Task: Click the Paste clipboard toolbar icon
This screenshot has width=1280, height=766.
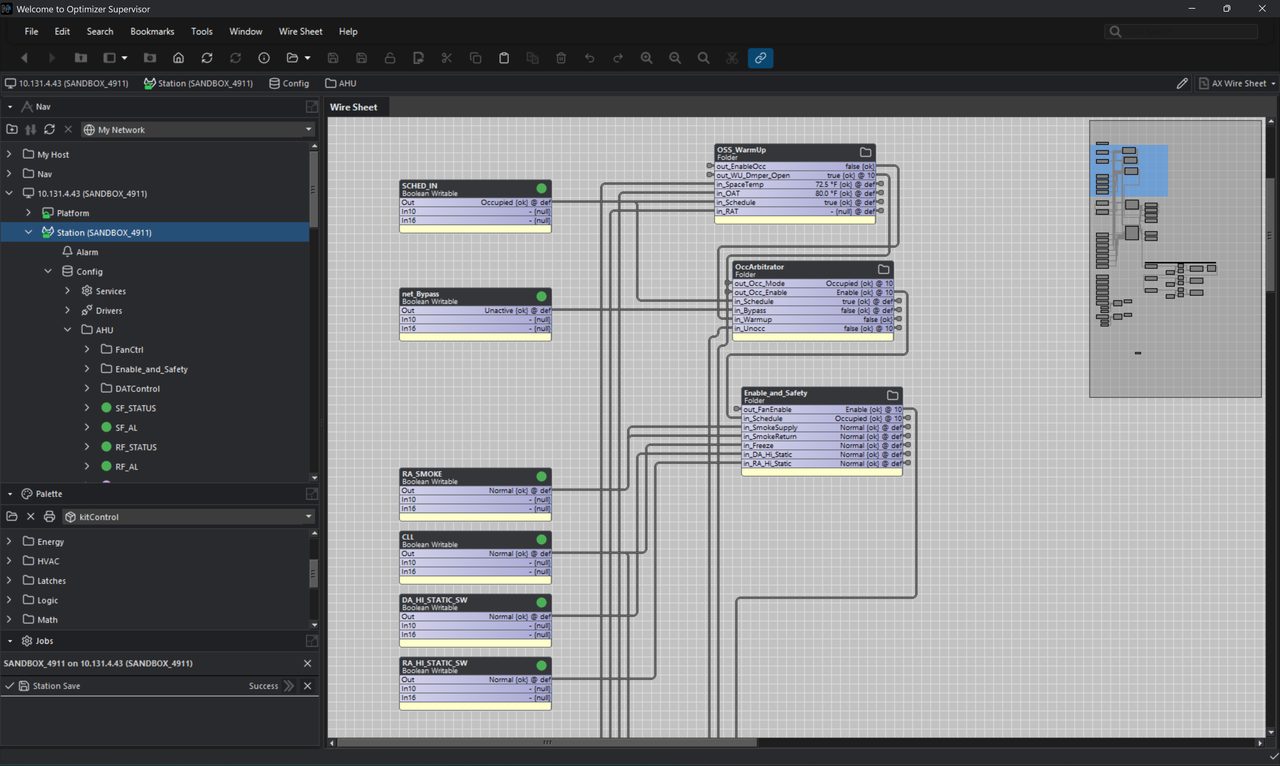Action: [504, 58]
